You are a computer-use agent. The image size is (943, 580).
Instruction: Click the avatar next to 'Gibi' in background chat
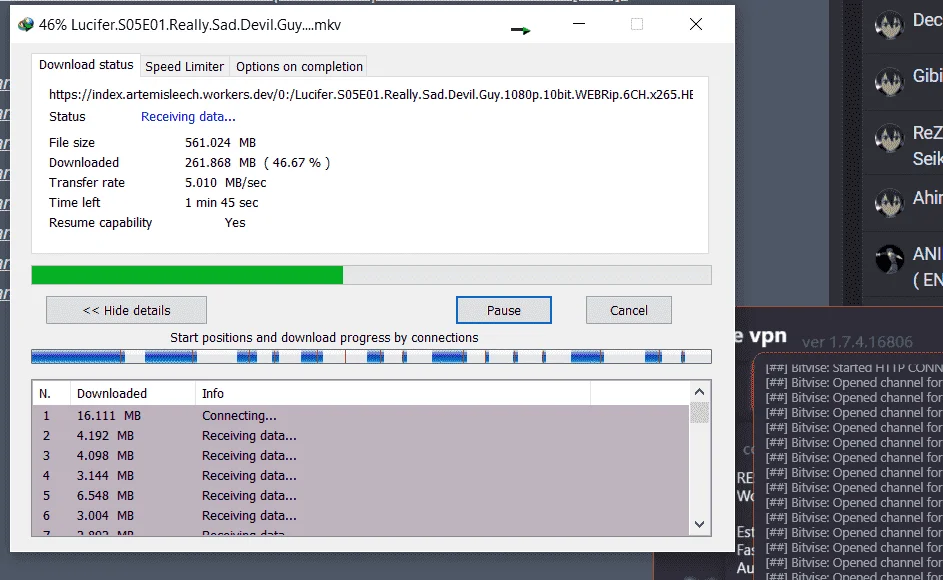click(x=889, y=81)
